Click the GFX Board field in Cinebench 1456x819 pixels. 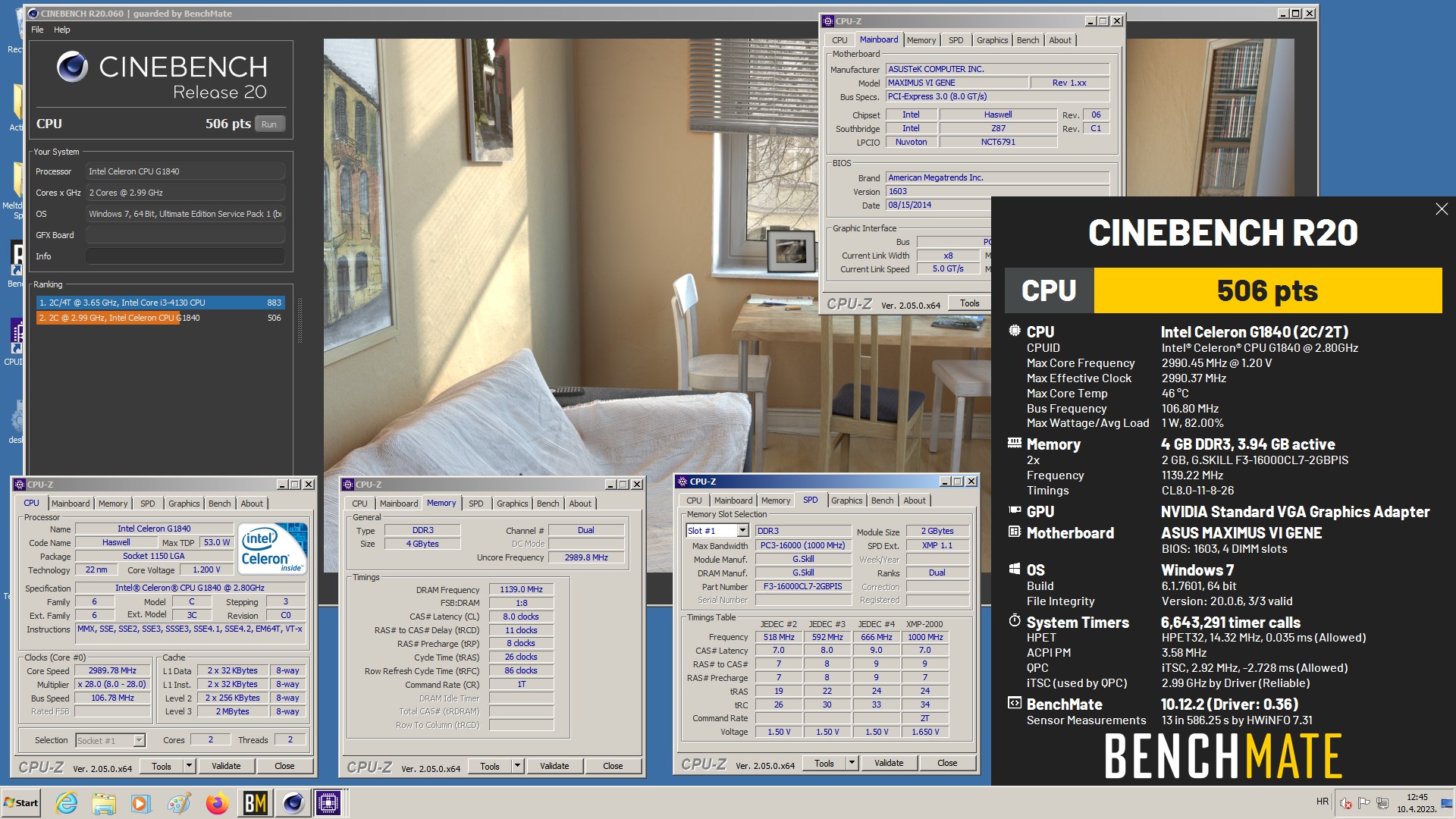pos(185,235)
